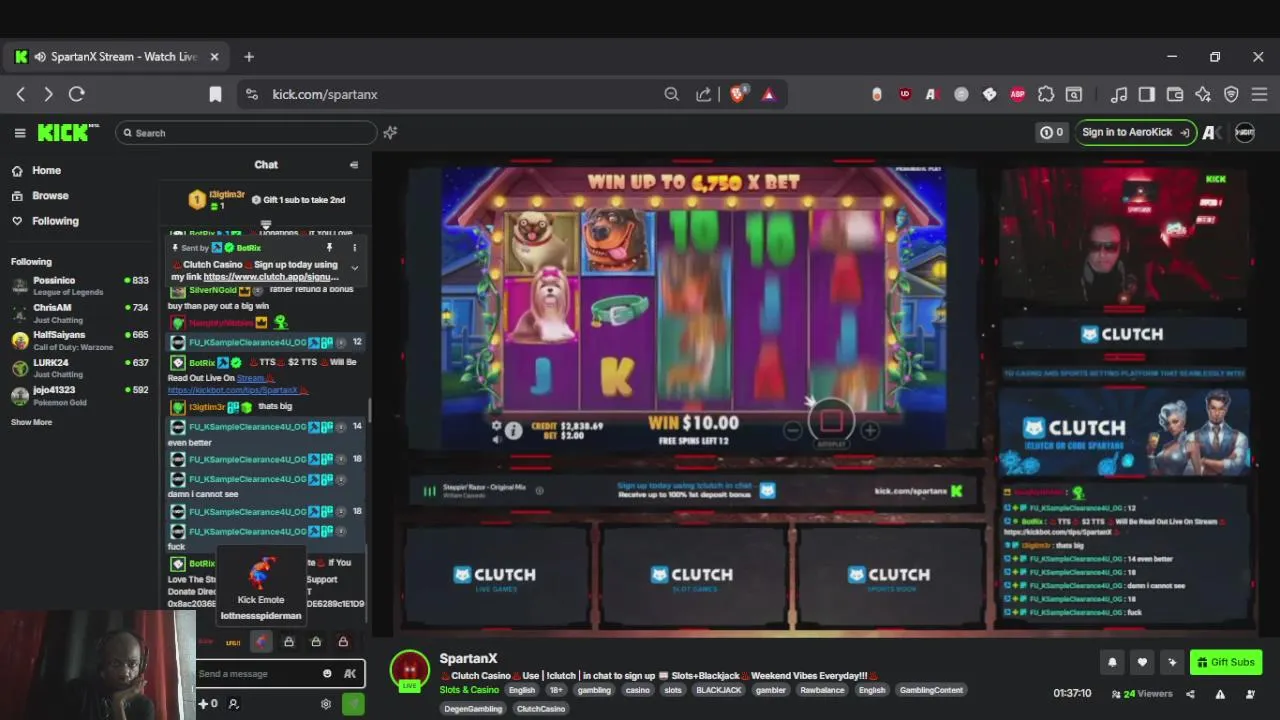Open the uBlock Origin extension
Viewport: 1280px width, 720px height.
click(905, 94)
